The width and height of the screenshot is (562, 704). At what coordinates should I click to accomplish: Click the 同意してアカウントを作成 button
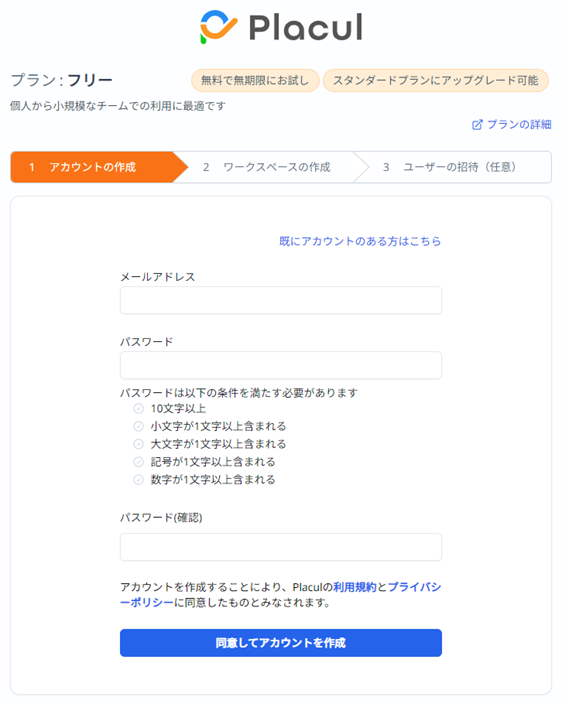[281, 642]
